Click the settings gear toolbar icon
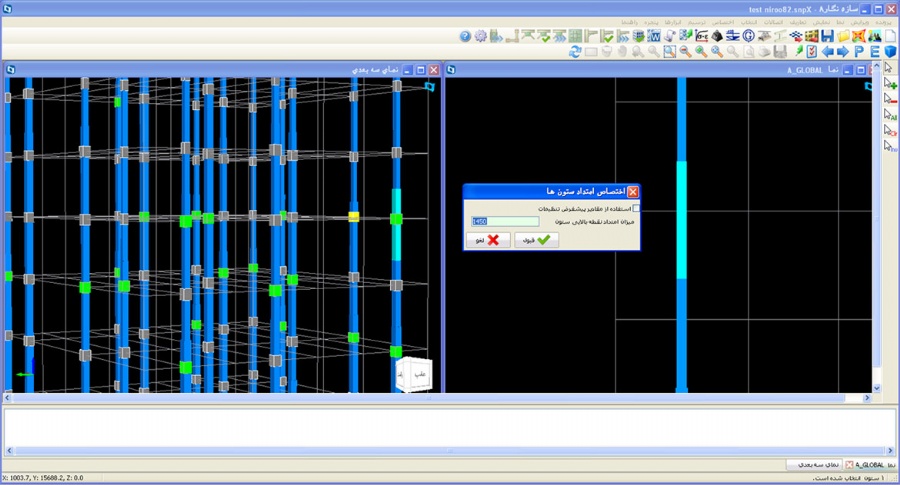 click(481, 36)
